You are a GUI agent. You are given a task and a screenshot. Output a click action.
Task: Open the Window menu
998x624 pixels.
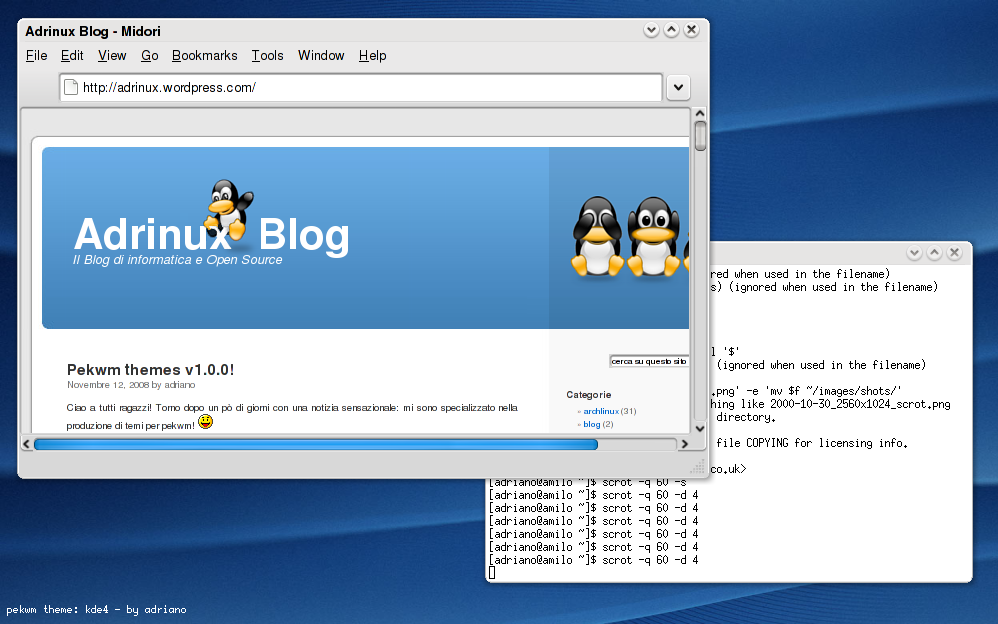click(x=321, y=56)
